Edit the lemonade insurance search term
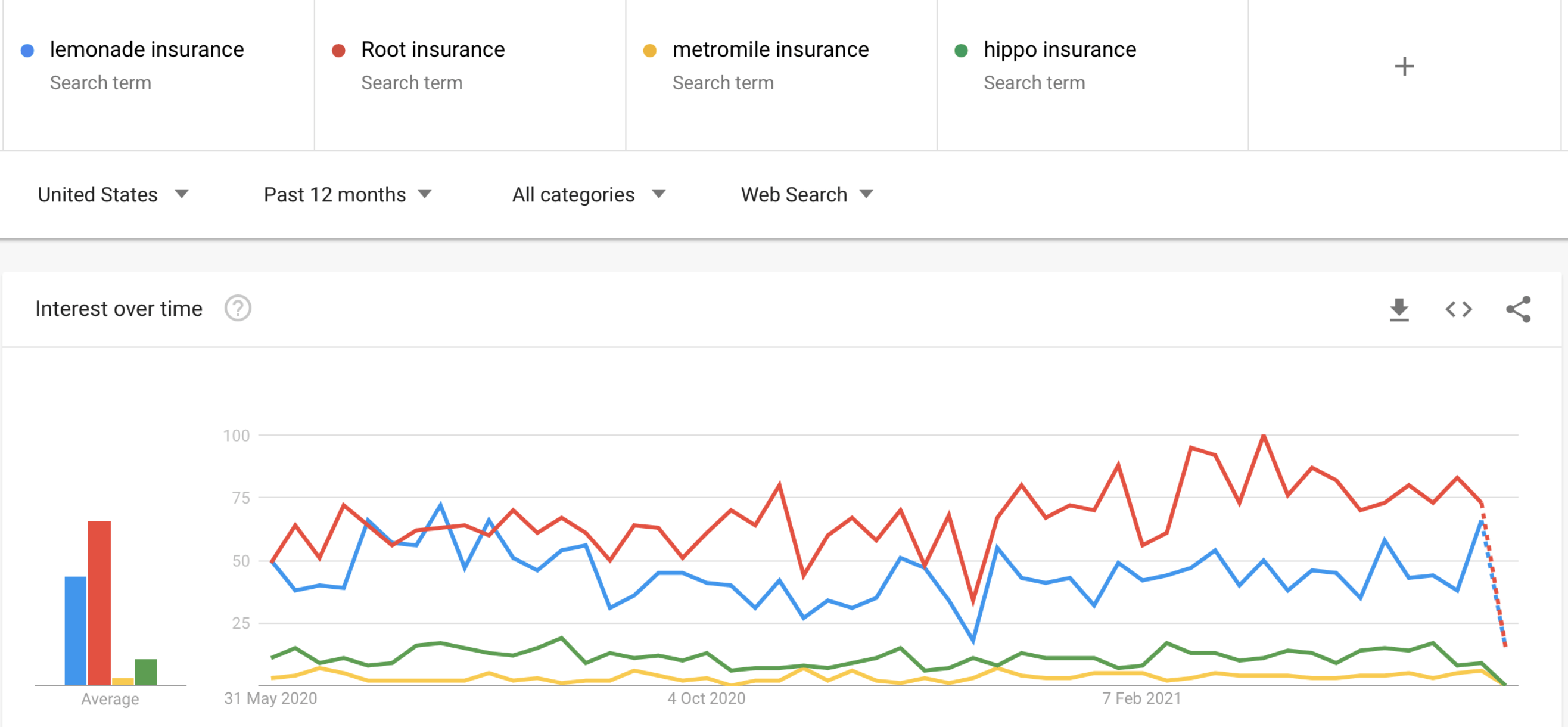The width and height of the screenshot is (1568, 727). point(147,50)
